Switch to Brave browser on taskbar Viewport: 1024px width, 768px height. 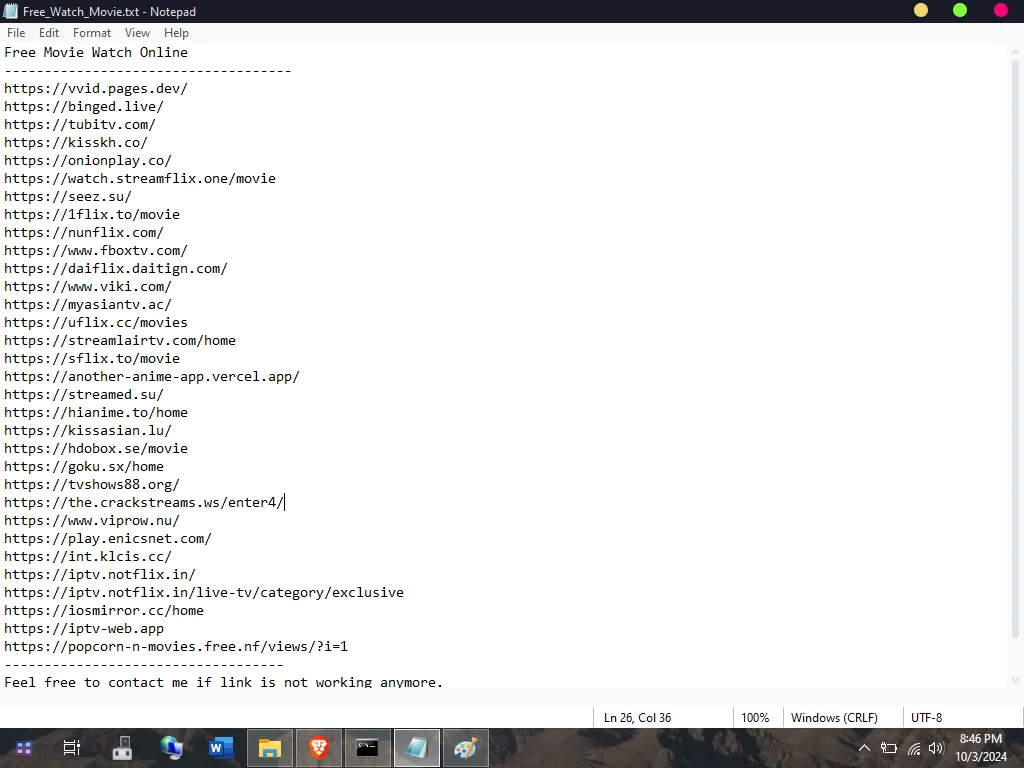coord(319,748)
